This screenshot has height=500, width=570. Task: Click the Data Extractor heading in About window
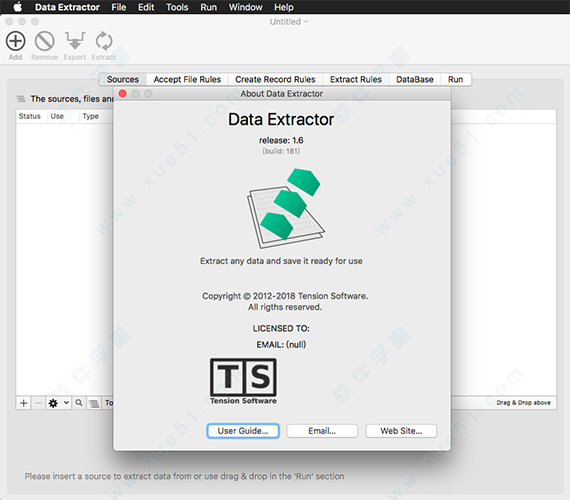point(281,119)
